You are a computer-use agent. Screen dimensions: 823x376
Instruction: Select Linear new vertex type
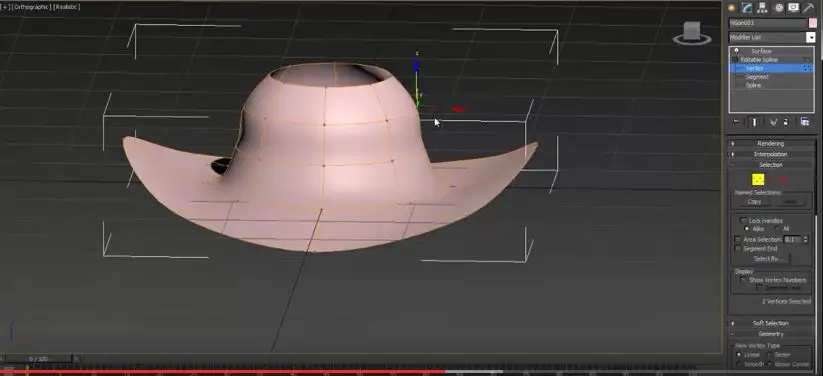tap(739, 355)
